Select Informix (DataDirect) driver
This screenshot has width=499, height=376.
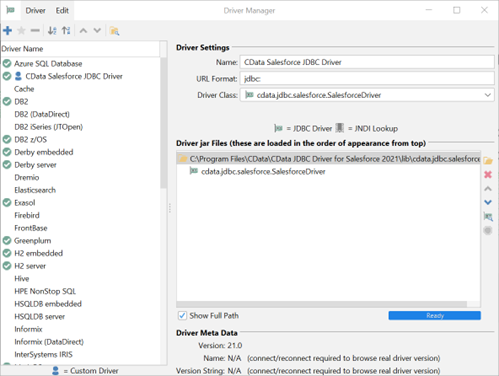click(49, 342)
